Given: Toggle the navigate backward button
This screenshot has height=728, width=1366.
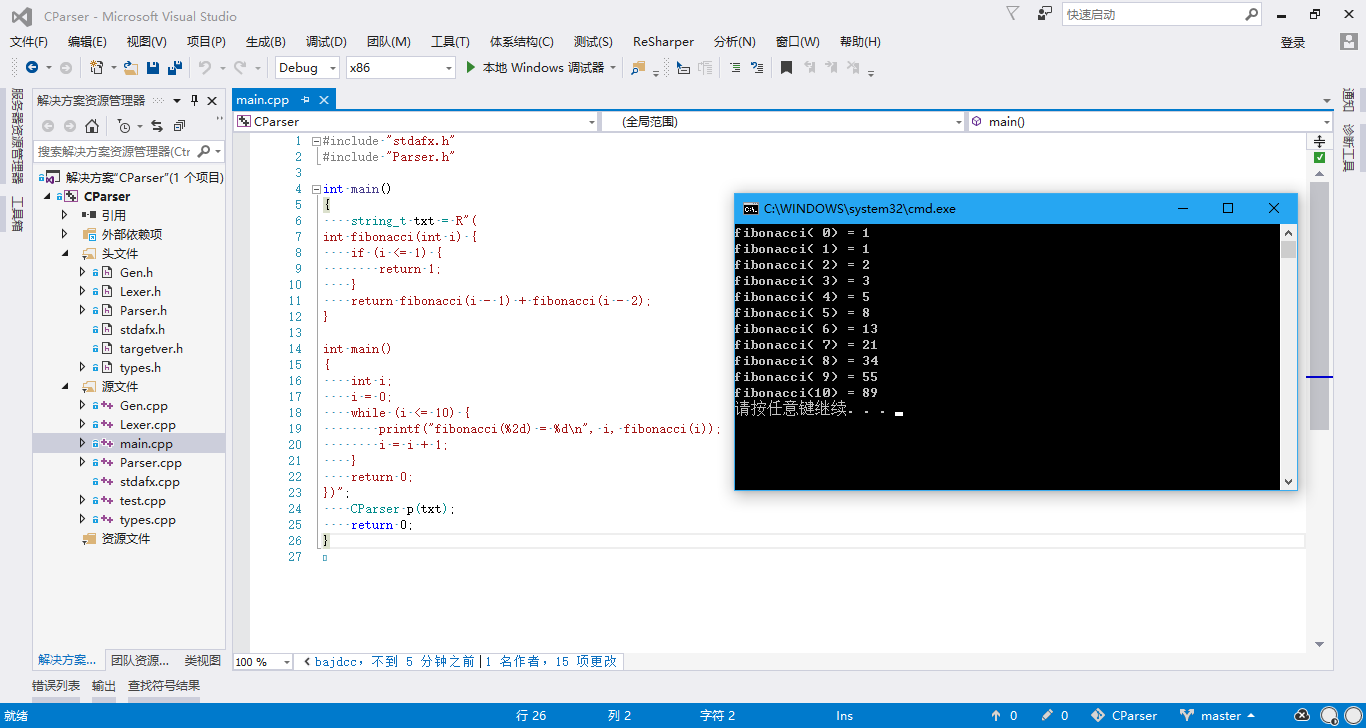Looking at the screenshot, I should 31,67.
